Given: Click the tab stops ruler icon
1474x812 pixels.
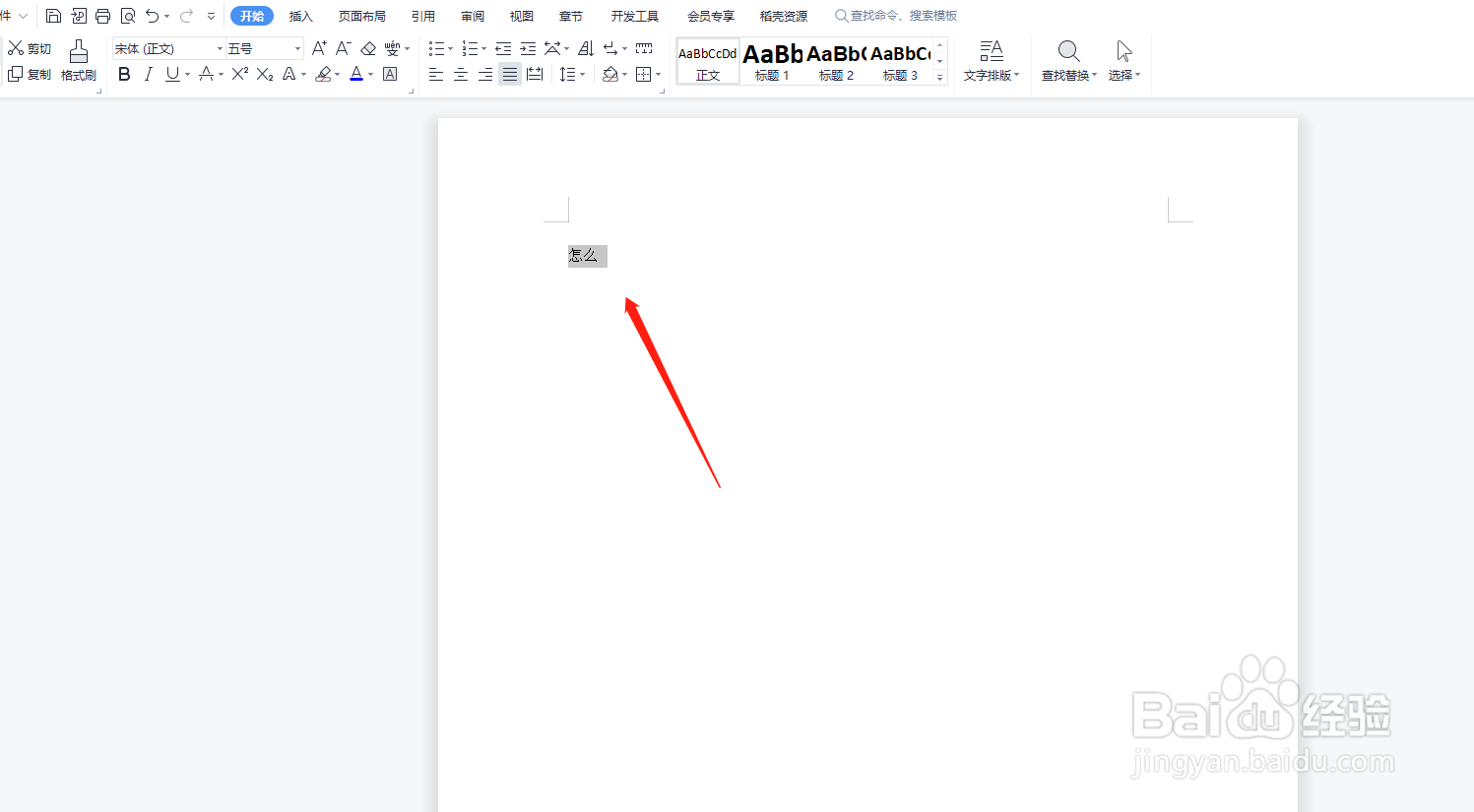Looking at the screenshot, I should click(x=644, y=48).
